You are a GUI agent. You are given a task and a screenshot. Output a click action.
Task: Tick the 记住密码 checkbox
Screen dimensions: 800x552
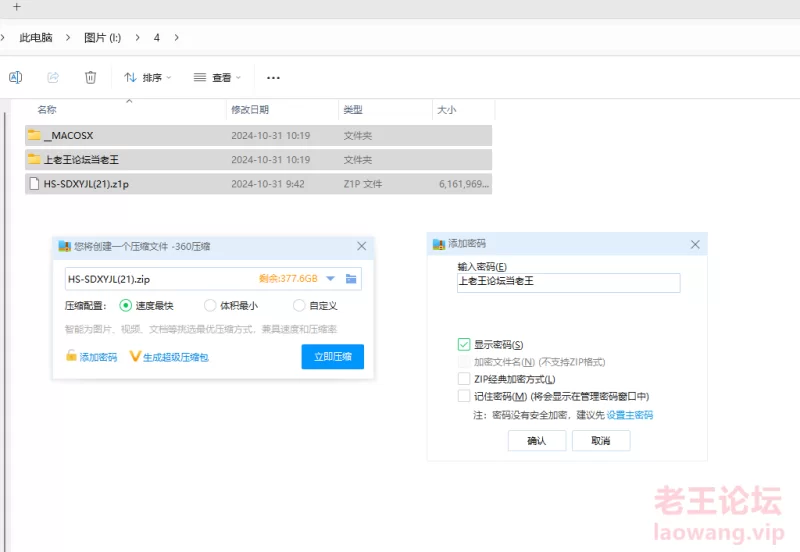click(464, 396)
